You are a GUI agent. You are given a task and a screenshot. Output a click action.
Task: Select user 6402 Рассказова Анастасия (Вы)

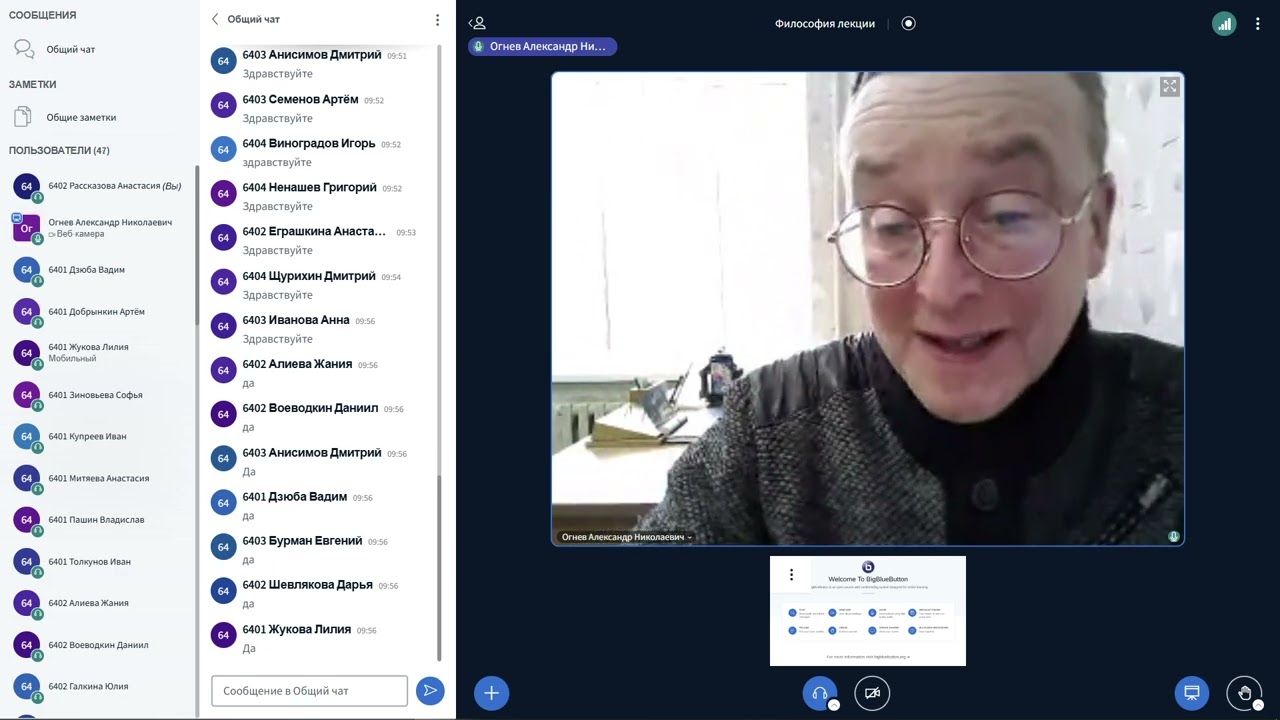coord(100,186)
